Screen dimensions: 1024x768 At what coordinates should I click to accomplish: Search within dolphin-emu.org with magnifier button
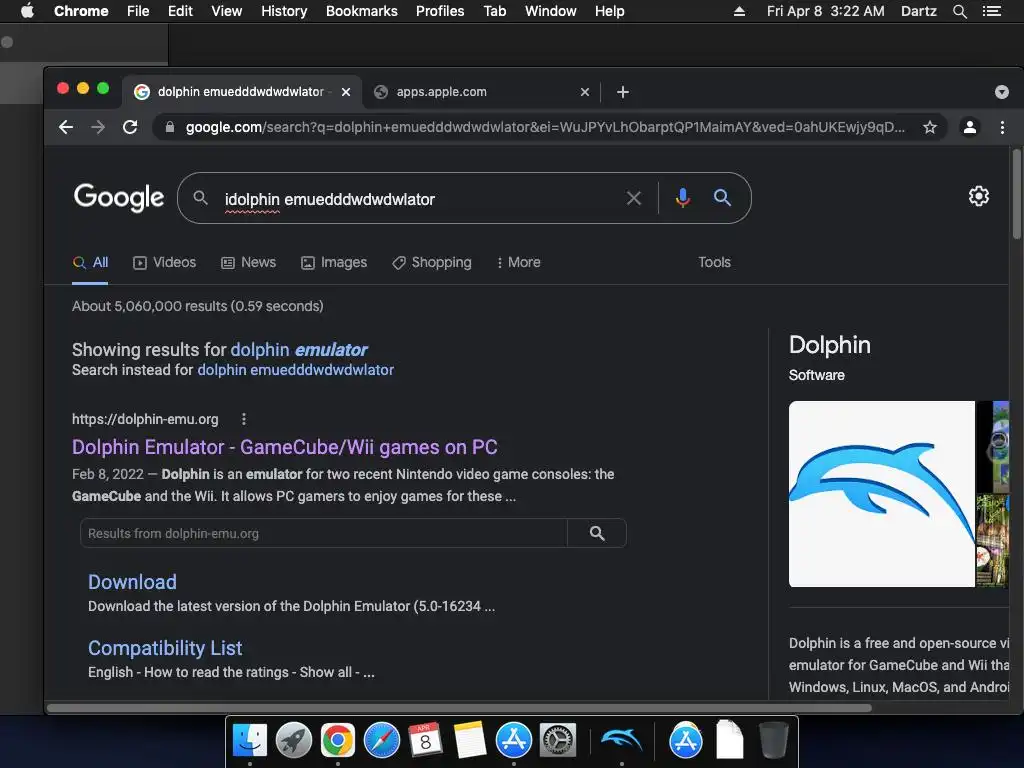point(597,533)
